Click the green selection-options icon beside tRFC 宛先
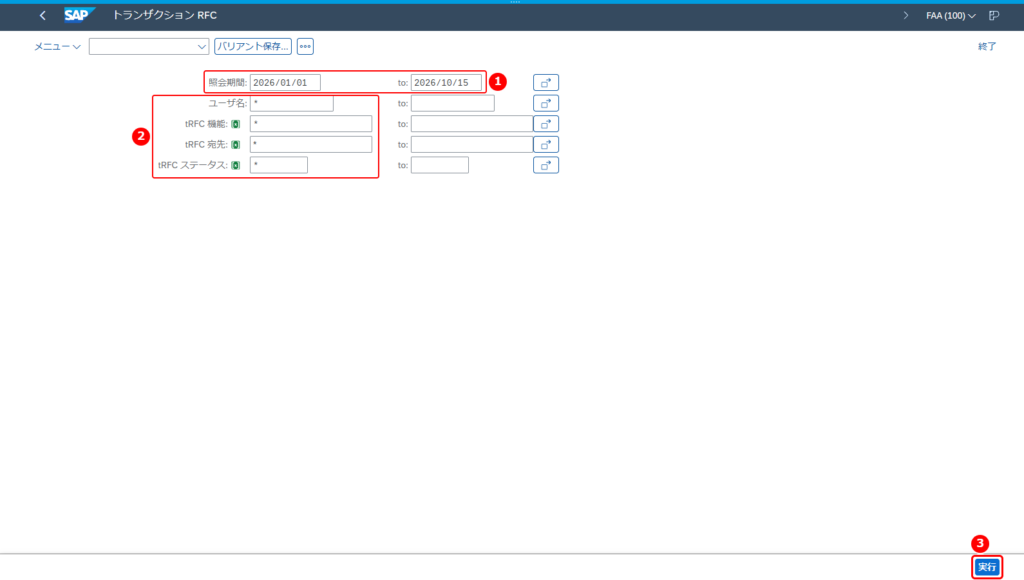The width and height of the screenshot is (1024, 580). pos(236,144)
